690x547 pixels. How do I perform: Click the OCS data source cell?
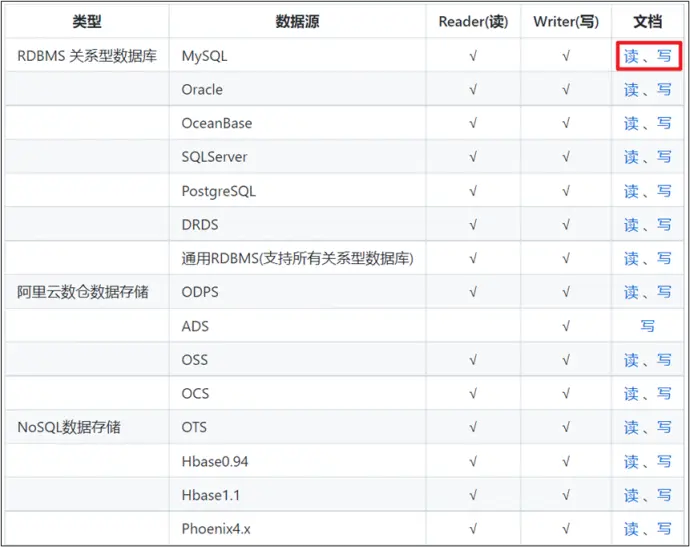(x=297, y=393)
